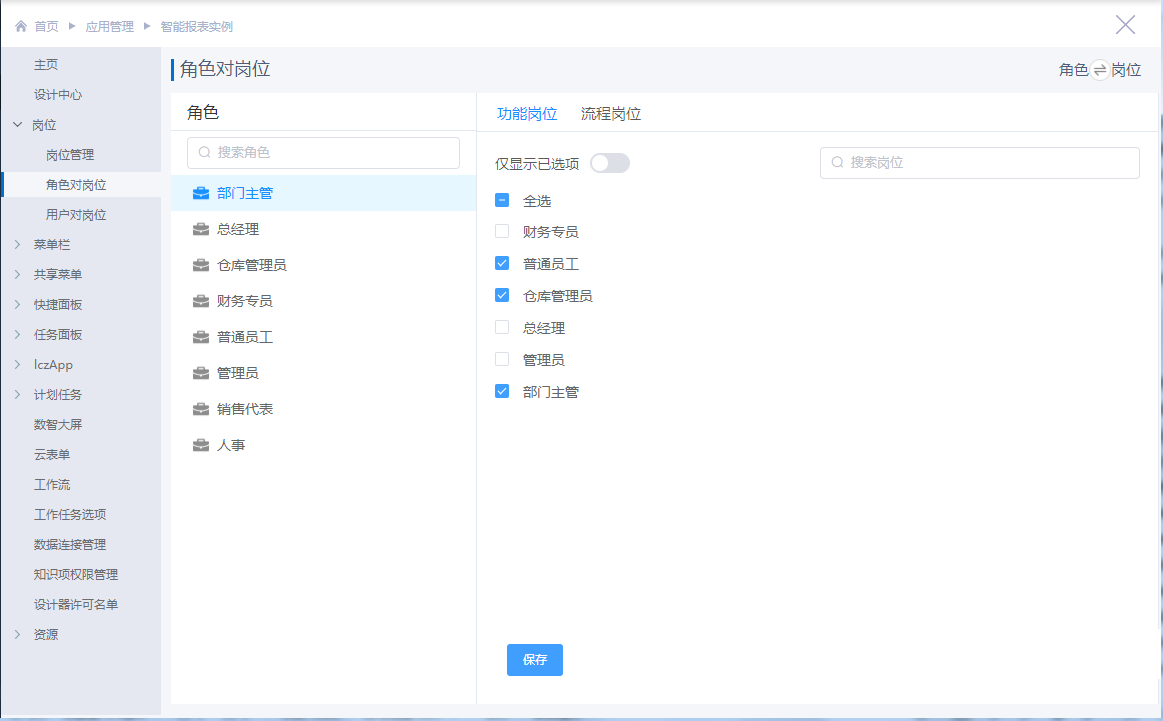
Task: Toggle the 仅显示已选项 switch
Action: 609,163
